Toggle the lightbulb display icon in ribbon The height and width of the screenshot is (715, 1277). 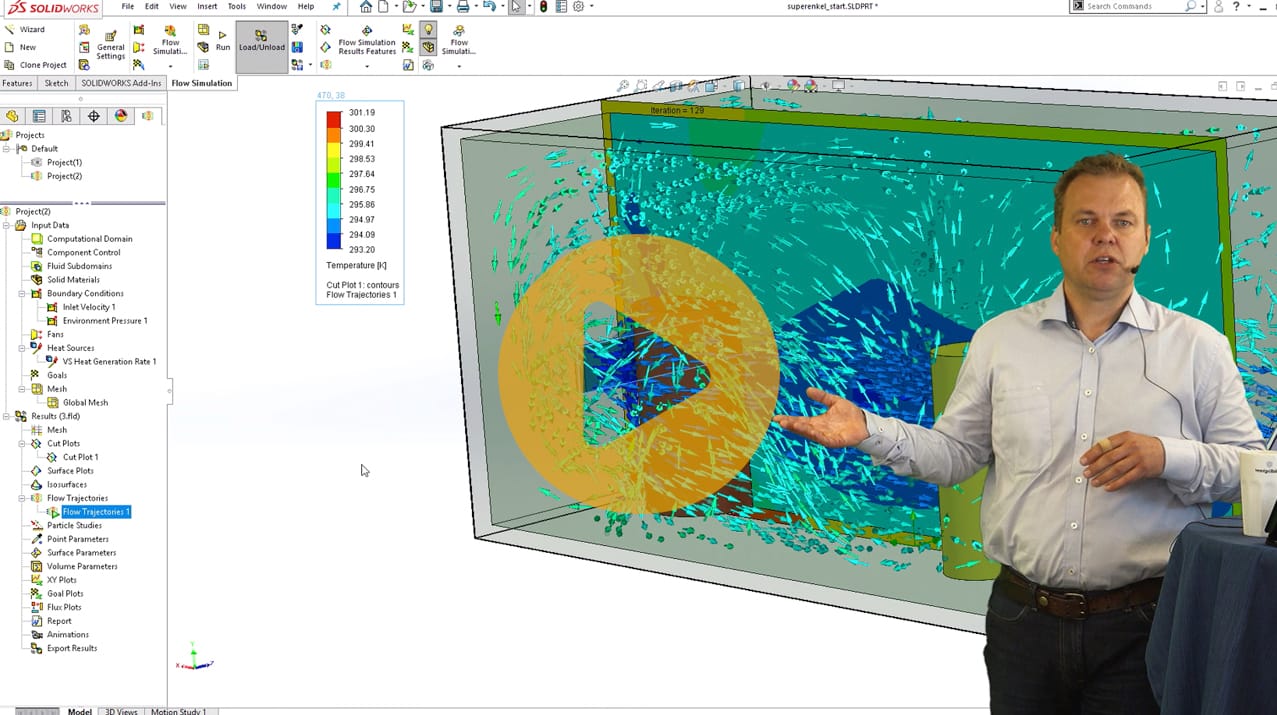coord(428,30)
